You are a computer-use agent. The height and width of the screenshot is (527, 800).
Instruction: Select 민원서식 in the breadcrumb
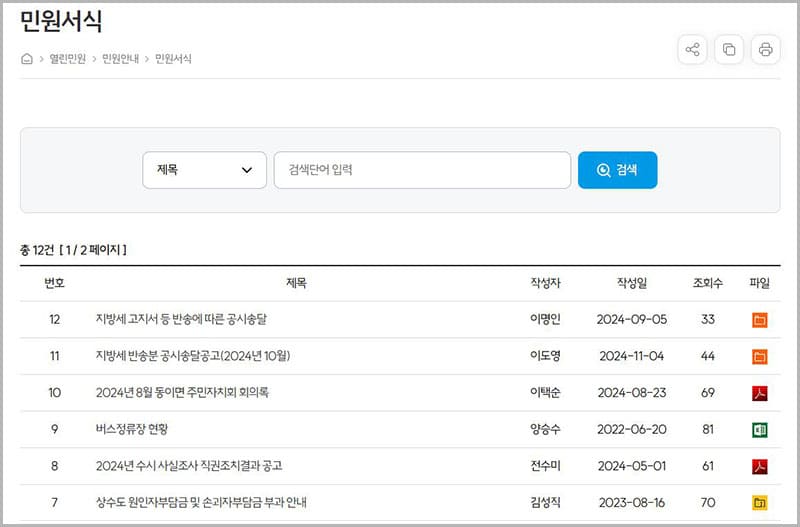(173, 59)
